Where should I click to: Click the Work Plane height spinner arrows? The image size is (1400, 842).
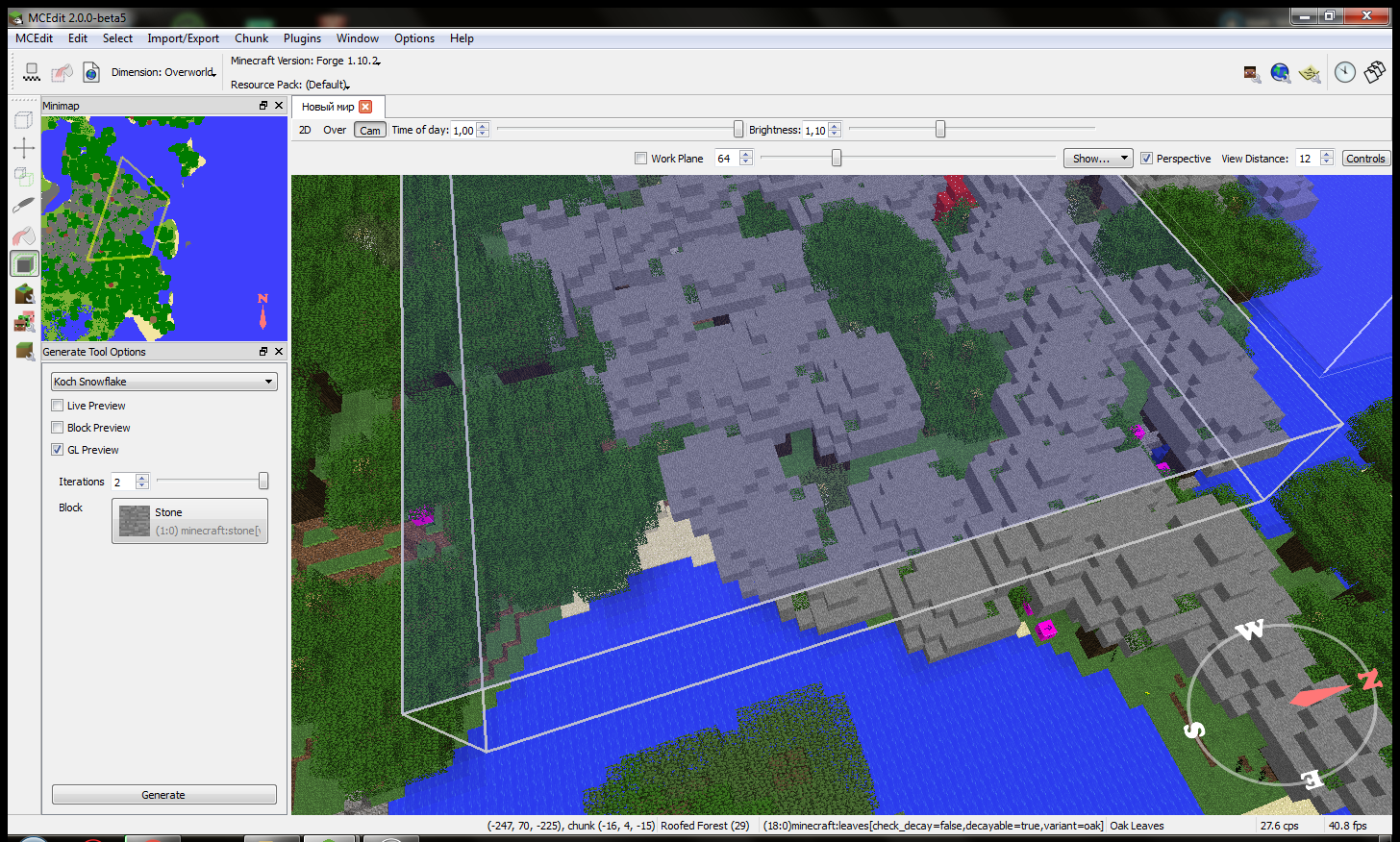tap(746, 159)
